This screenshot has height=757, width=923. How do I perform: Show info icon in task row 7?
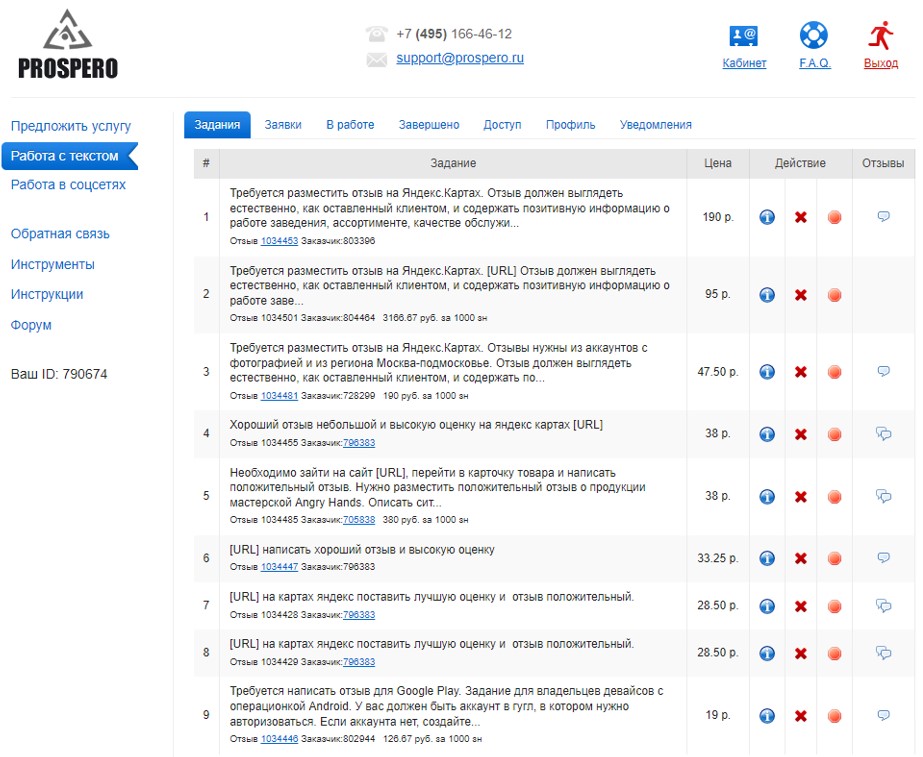766,606
